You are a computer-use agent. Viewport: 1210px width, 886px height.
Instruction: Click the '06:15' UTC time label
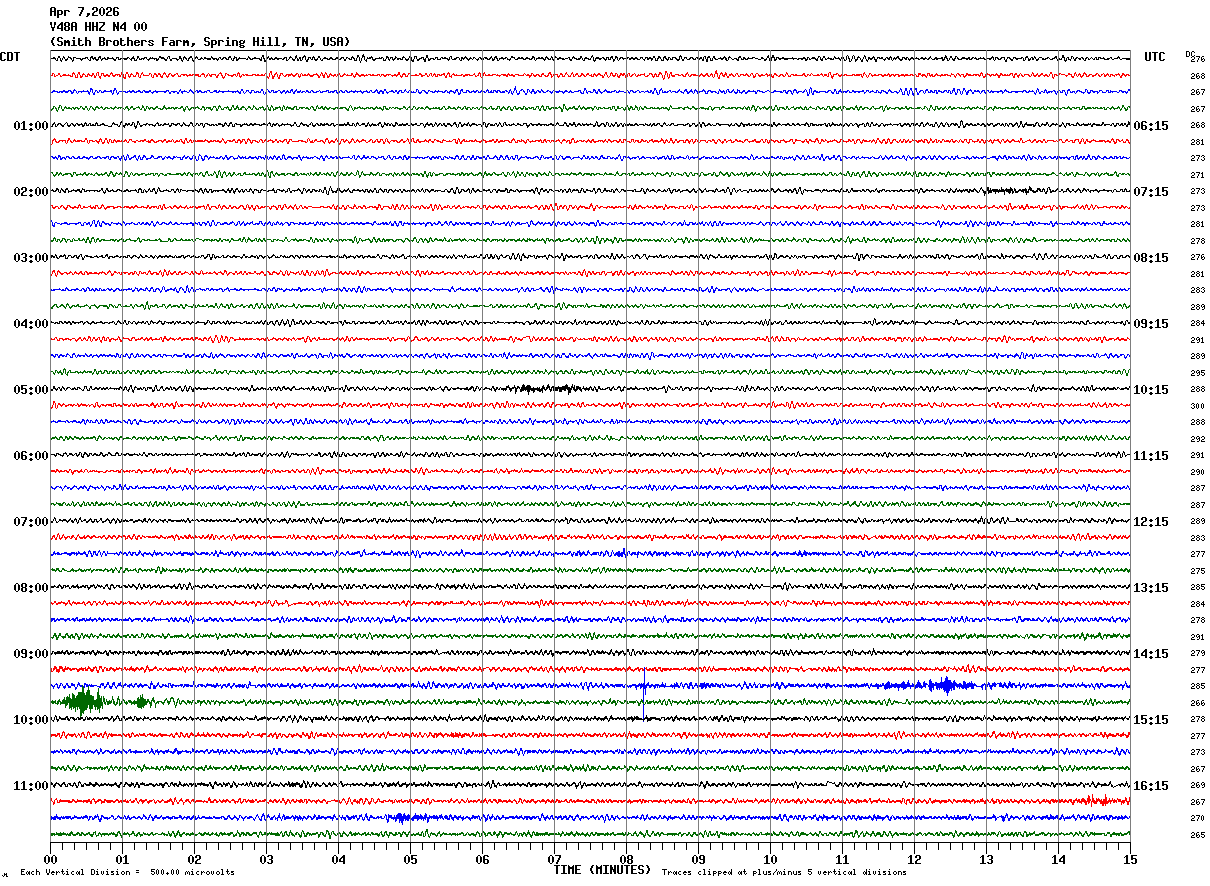[1151, 126]
